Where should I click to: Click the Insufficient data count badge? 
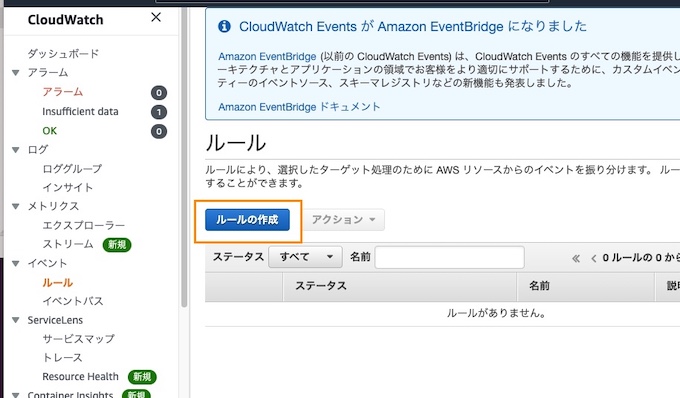[159, 112]
